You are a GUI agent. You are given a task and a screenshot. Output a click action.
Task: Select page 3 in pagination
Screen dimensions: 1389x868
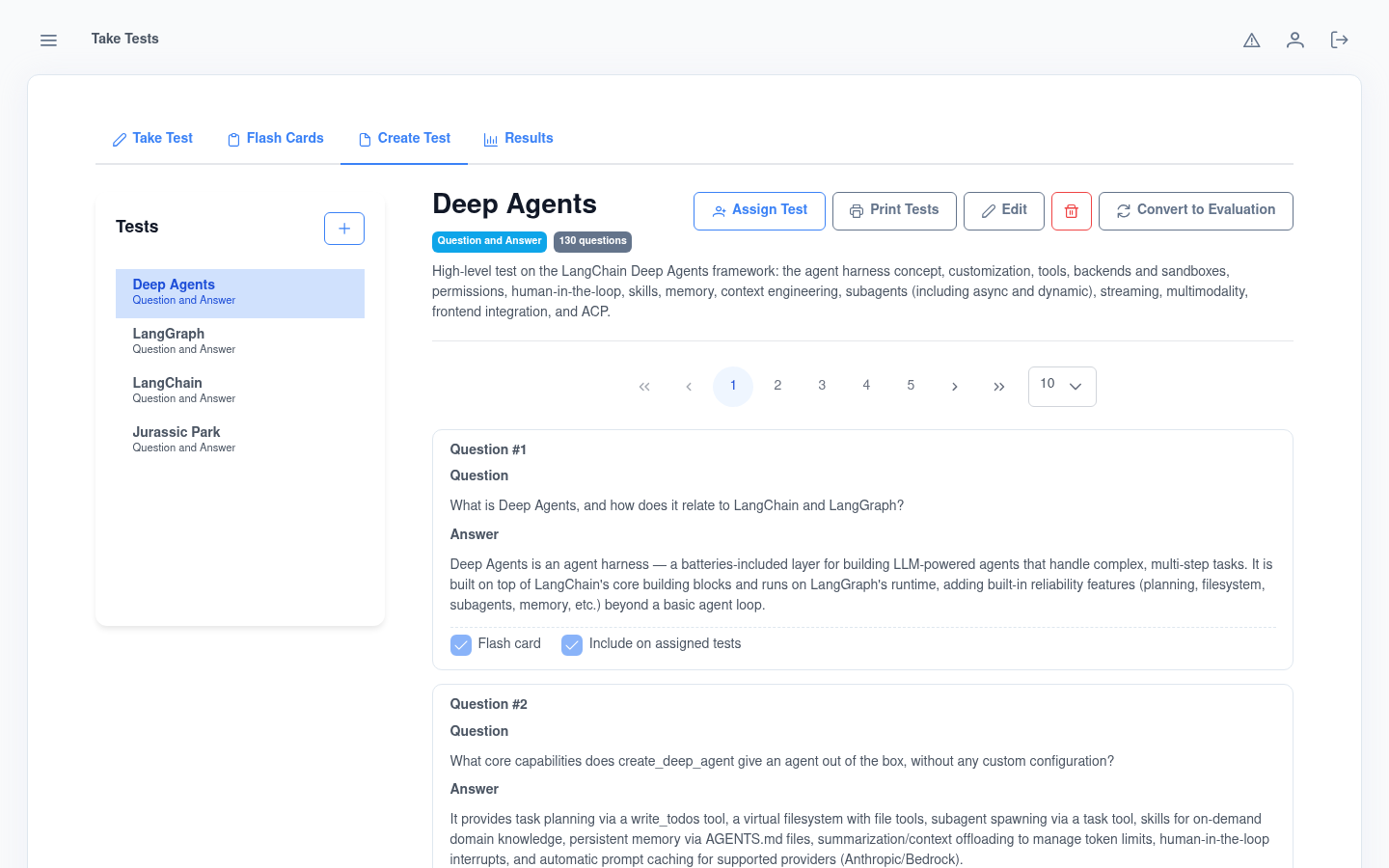pyautogui.click(x=822, y=387)
